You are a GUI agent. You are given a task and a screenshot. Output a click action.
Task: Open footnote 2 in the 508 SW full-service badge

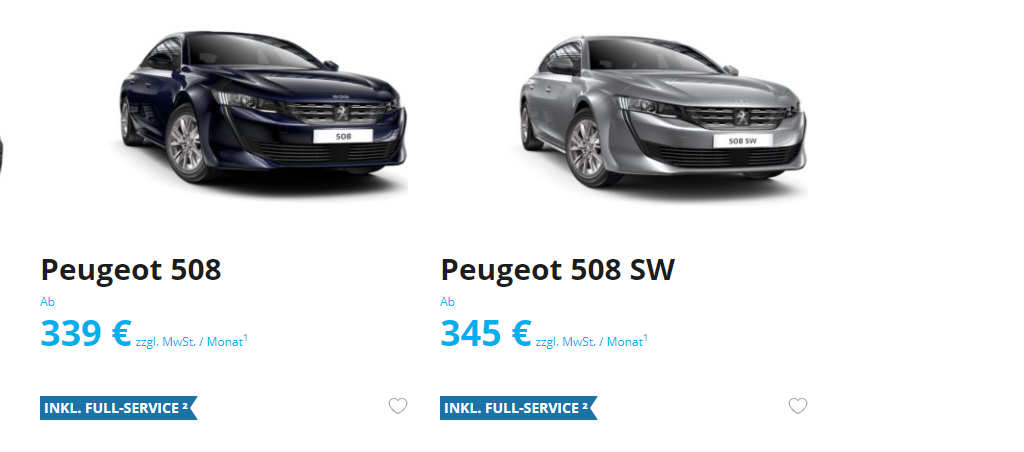tap(585, 406)
